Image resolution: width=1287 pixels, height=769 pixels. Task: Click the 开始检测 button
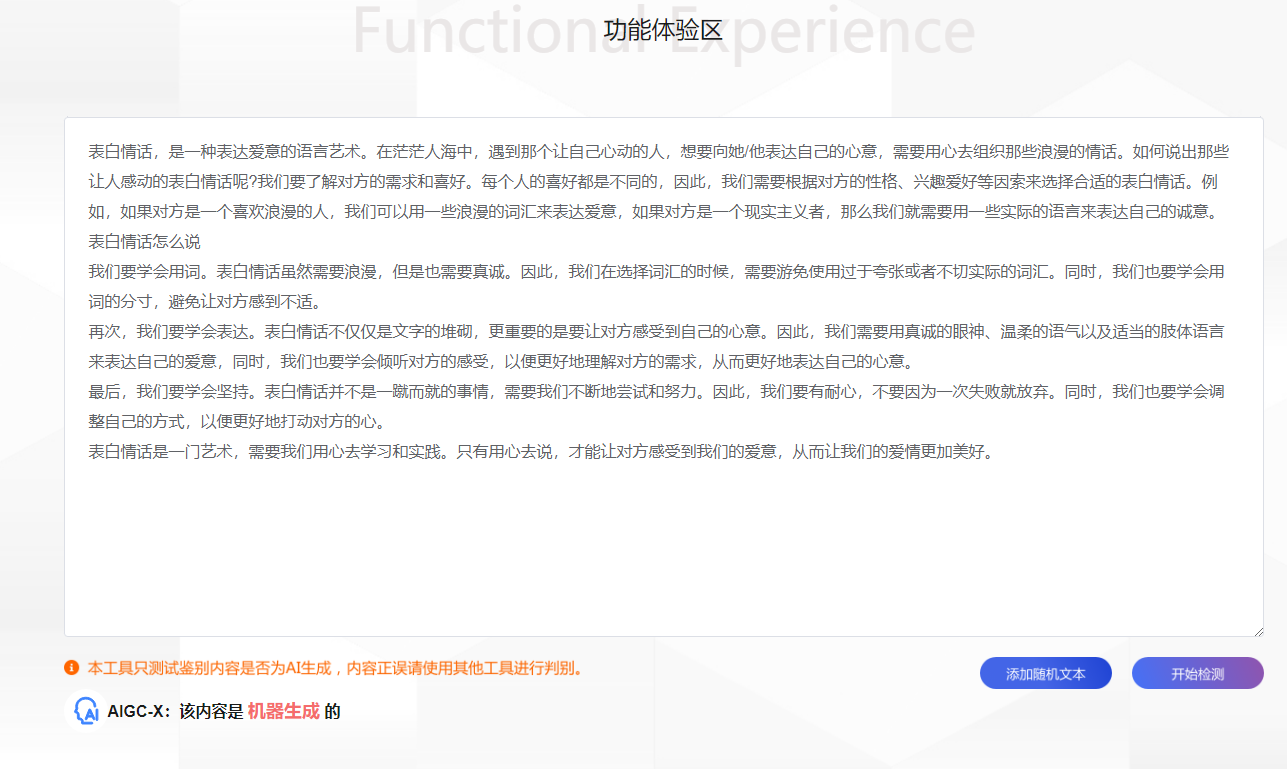point(1197,673)
